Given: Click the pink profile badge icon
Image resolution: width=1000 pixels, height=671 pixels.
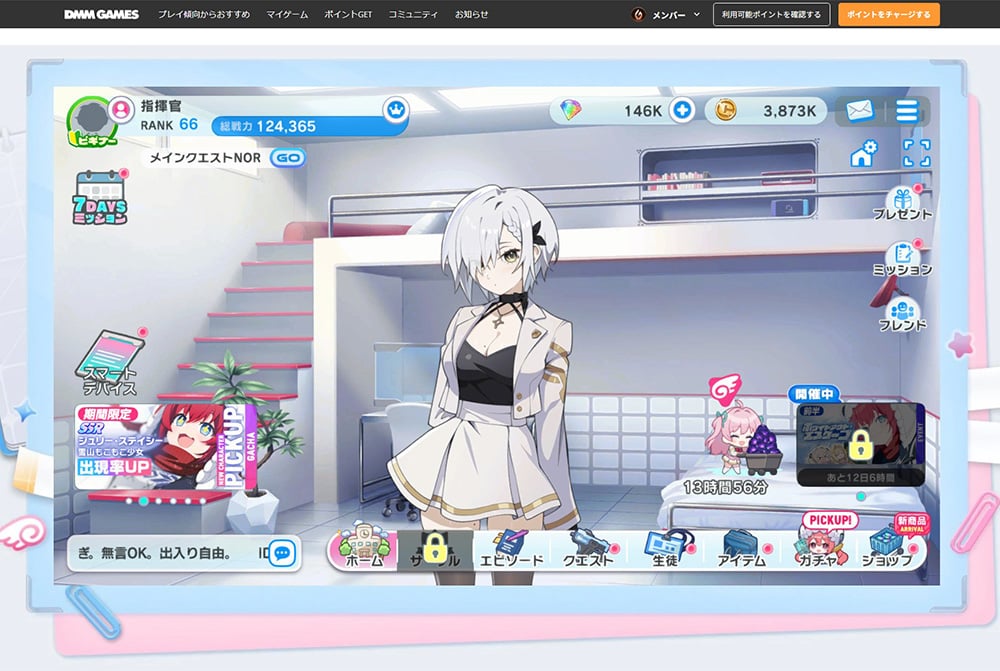Looking at the screenshot, I should pyautogui.click(x=121, y=109).
